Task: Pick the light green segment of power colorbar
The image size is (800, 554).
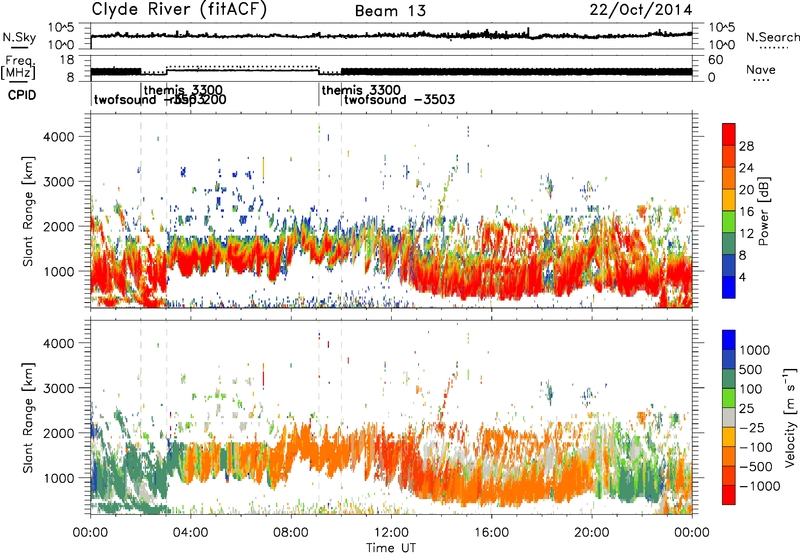Action: pyautogui.click(x=729, y=221)
